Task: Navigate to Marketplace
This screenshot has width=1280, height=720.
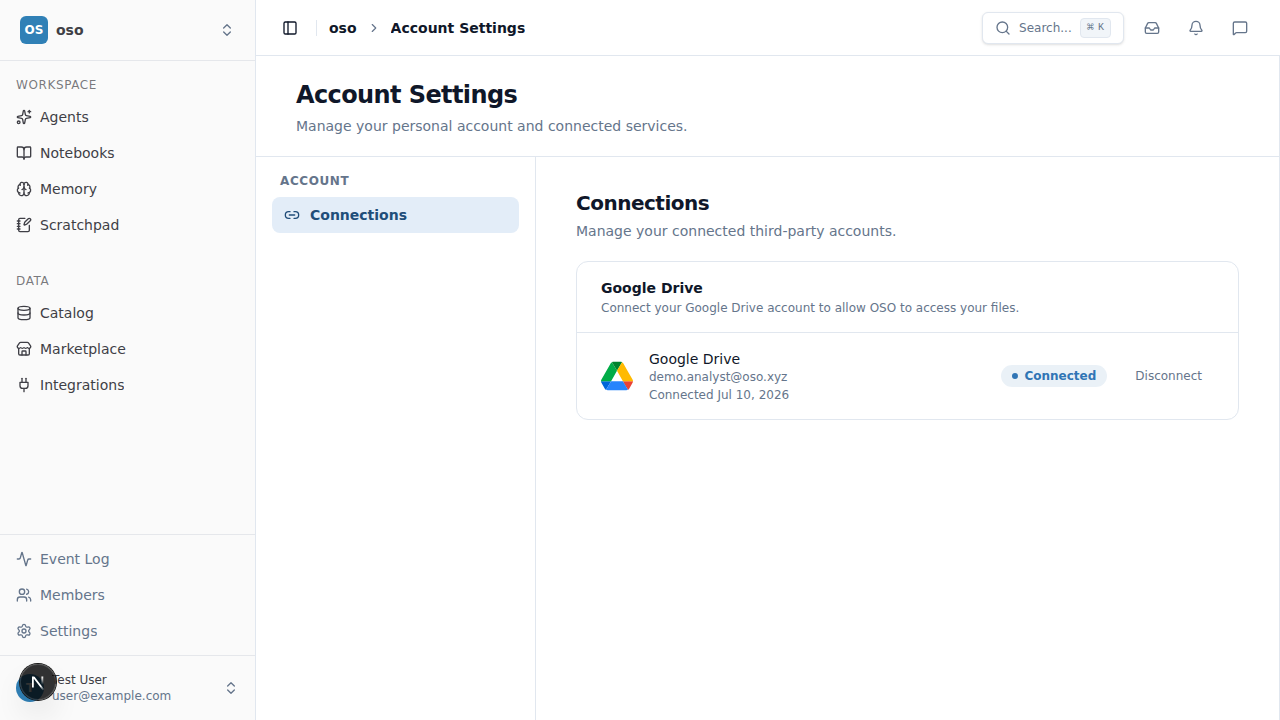Action: pos(128,349)
